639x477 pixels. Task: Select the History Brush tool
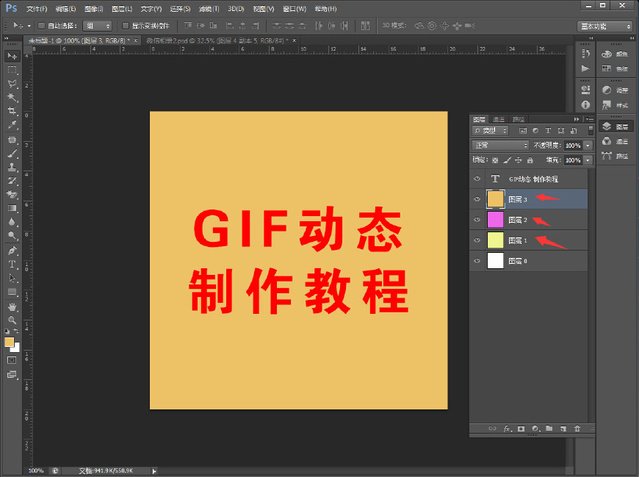pyautogui.click(x=12, y=181)
